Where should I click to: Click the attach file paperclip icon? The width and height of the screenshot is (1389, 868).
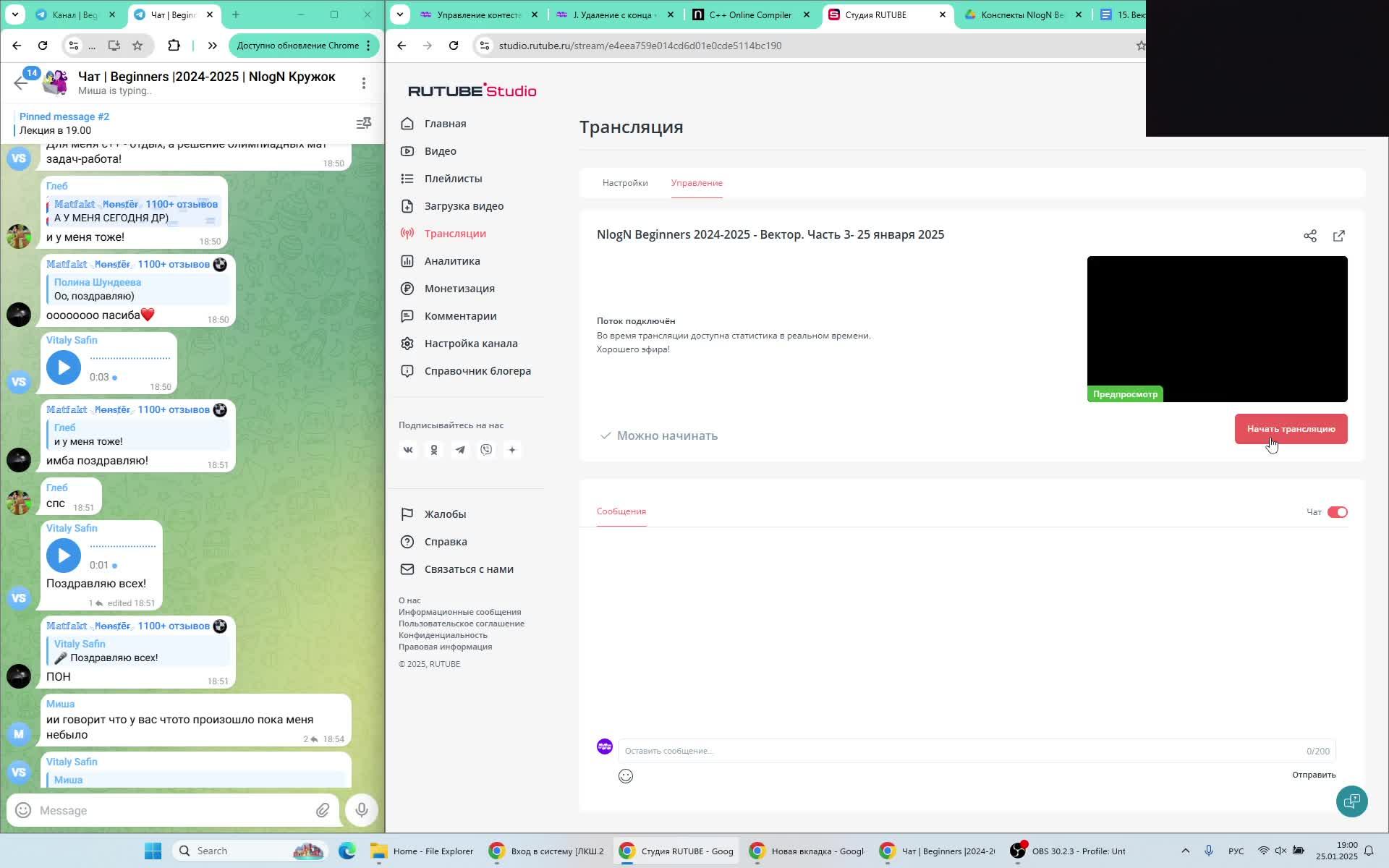point(323,810)
